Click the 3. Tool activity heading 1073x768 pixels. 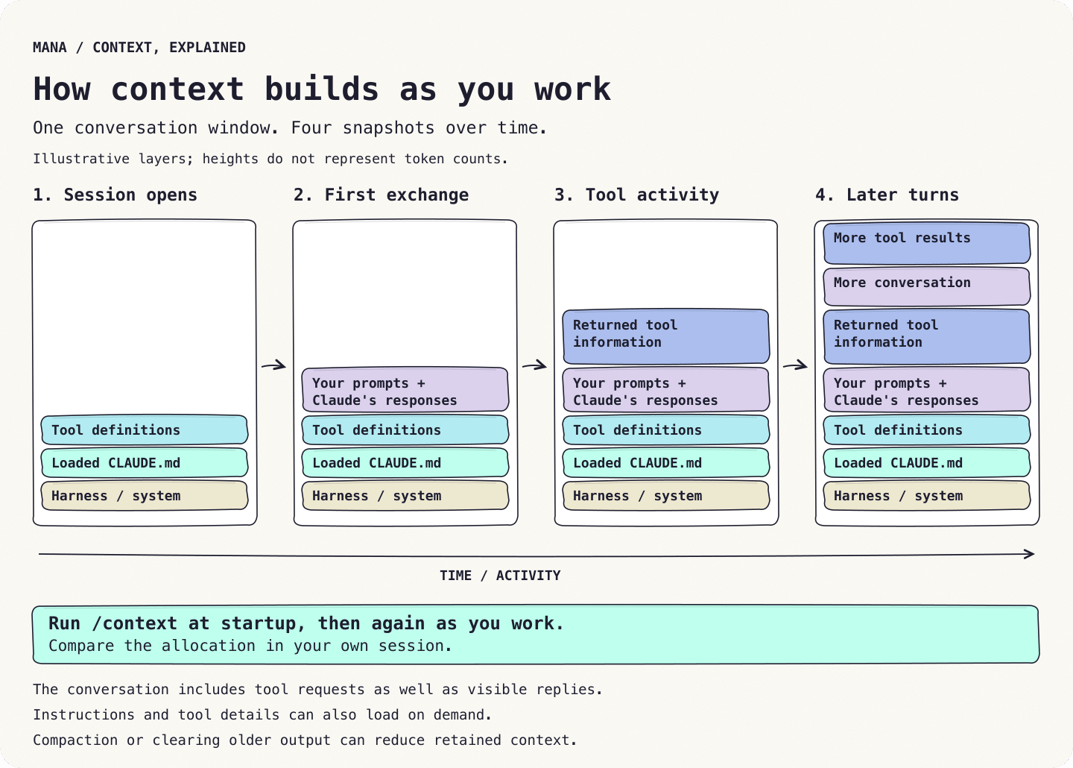coord(636,195)
